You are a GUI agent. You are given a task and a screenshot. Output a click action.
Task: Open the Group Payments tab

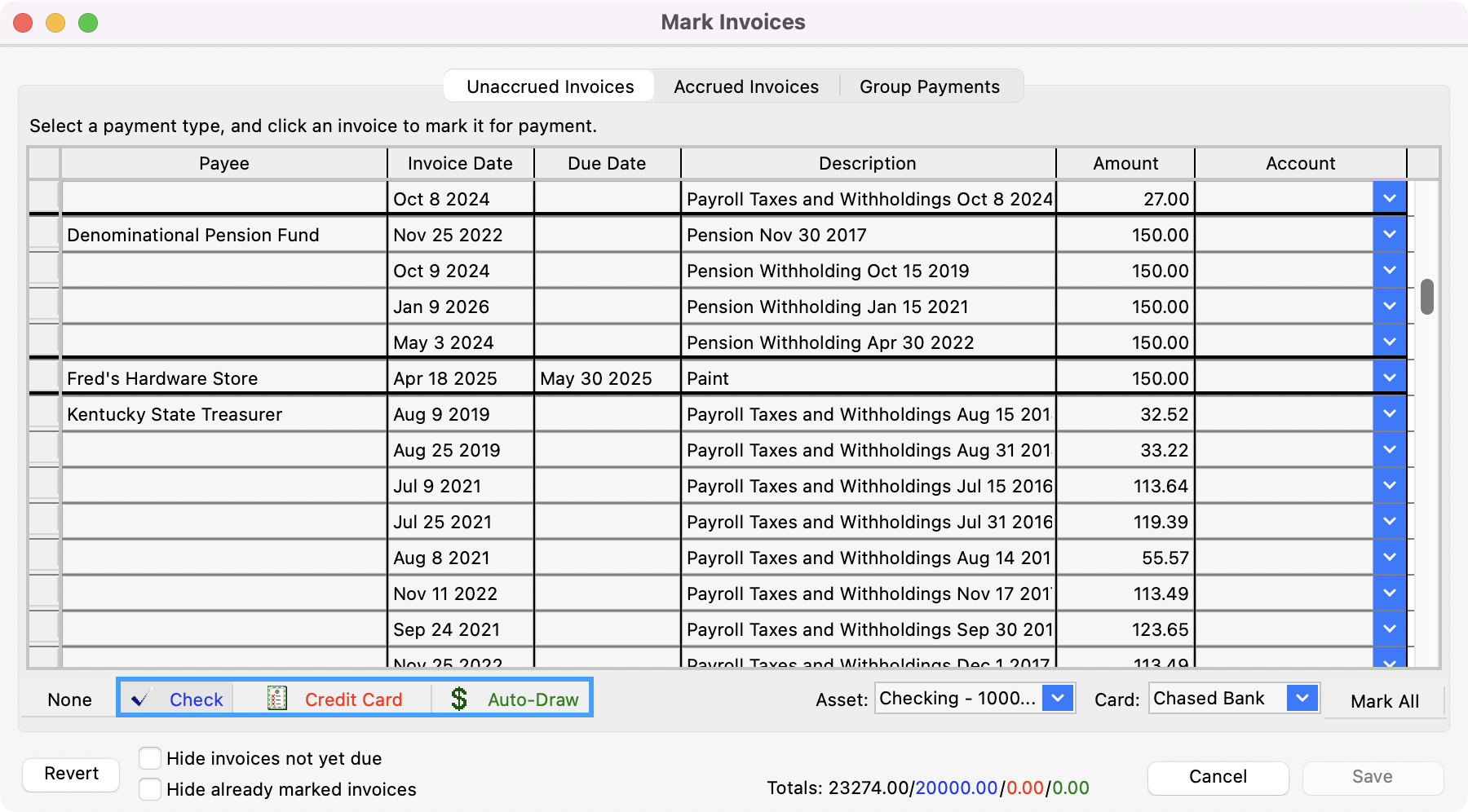click(929, 86)
